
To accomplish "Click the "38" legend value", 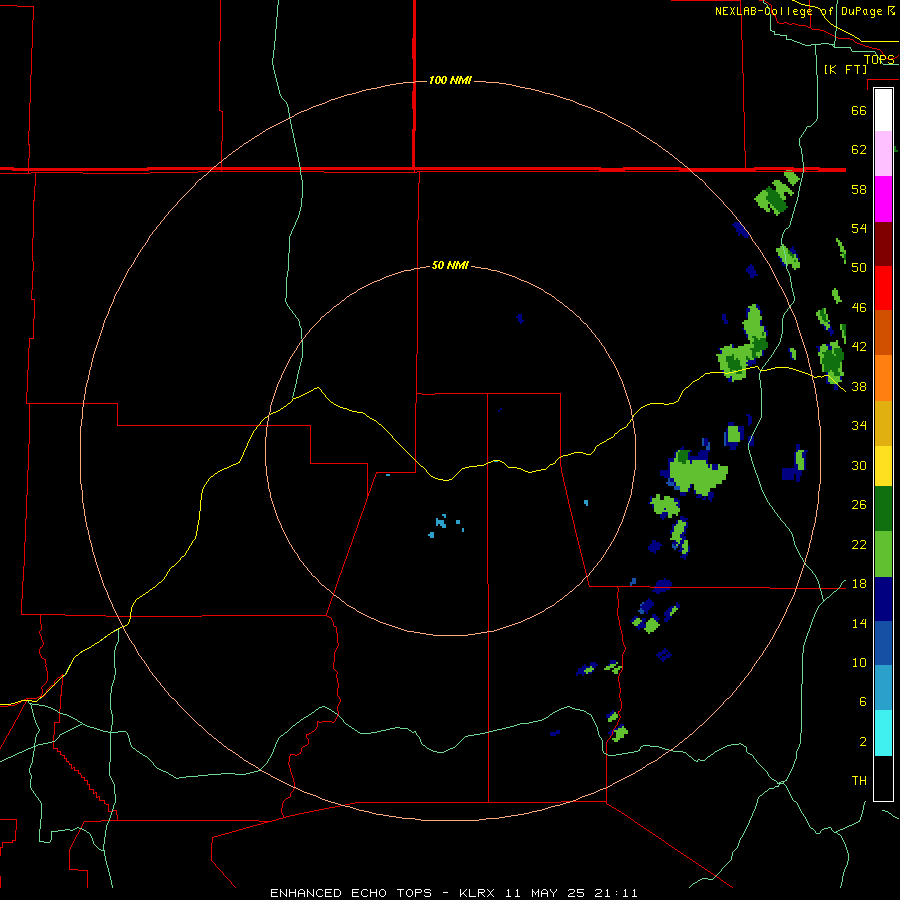I will click(x=859, y=386).
